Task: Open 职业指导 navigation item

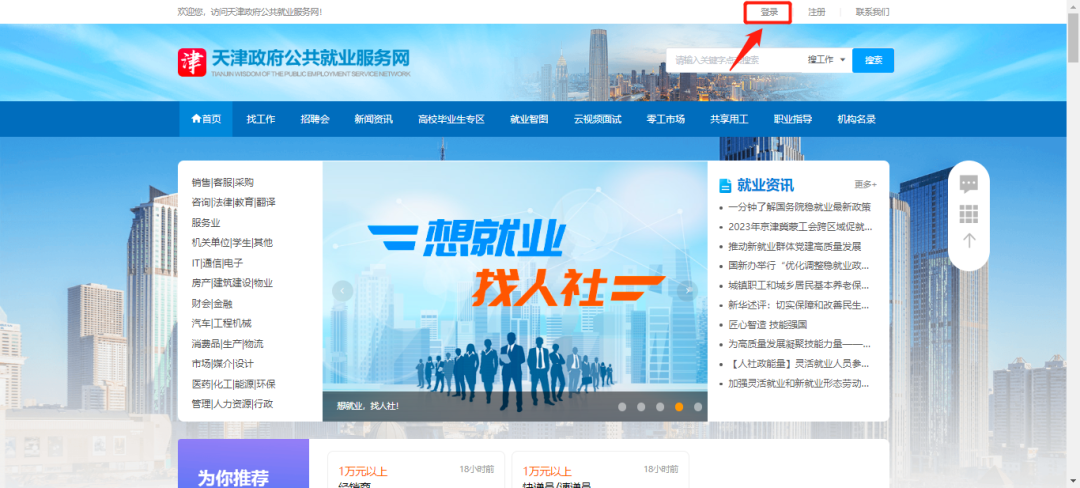Action: coord(792,119)
